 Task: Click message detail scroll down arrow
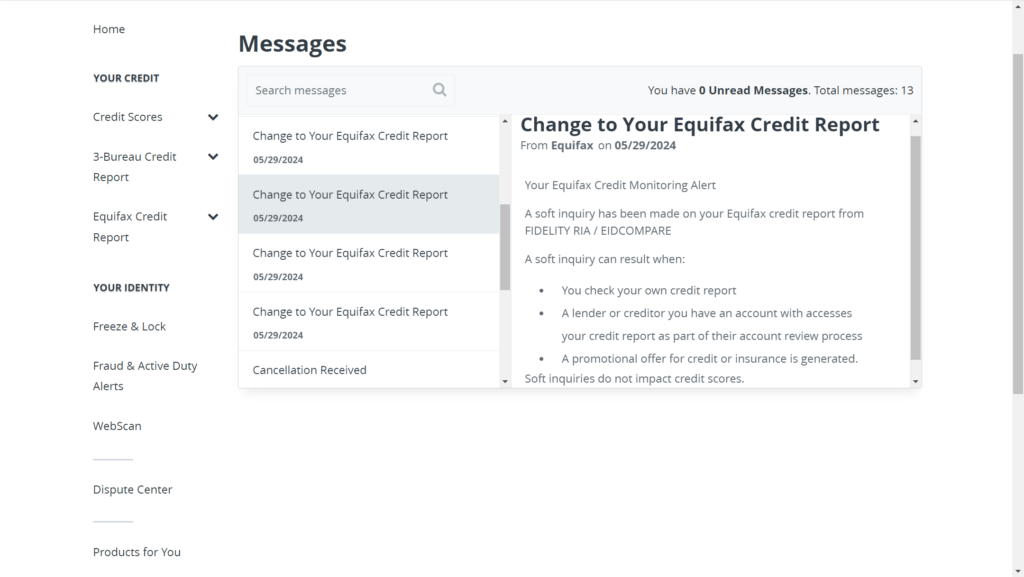point(916,381)
